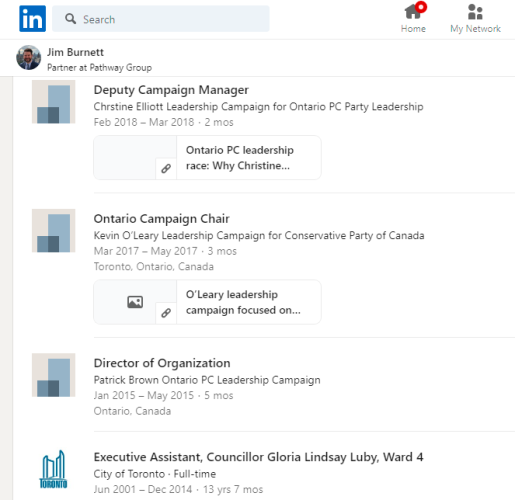
Task: Click the Jim Burnett name in header
Action: point(75,52)
